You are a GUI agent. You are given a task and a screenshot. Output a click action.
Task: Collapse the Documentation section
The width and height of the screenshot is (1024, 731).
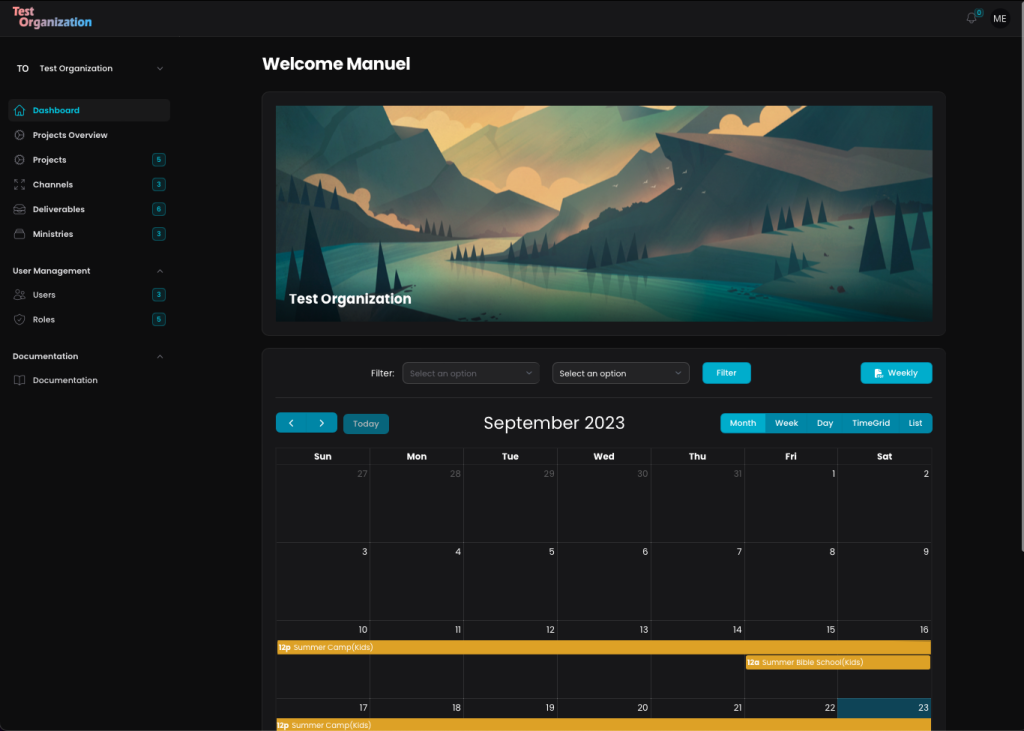(x=160, y=356)
